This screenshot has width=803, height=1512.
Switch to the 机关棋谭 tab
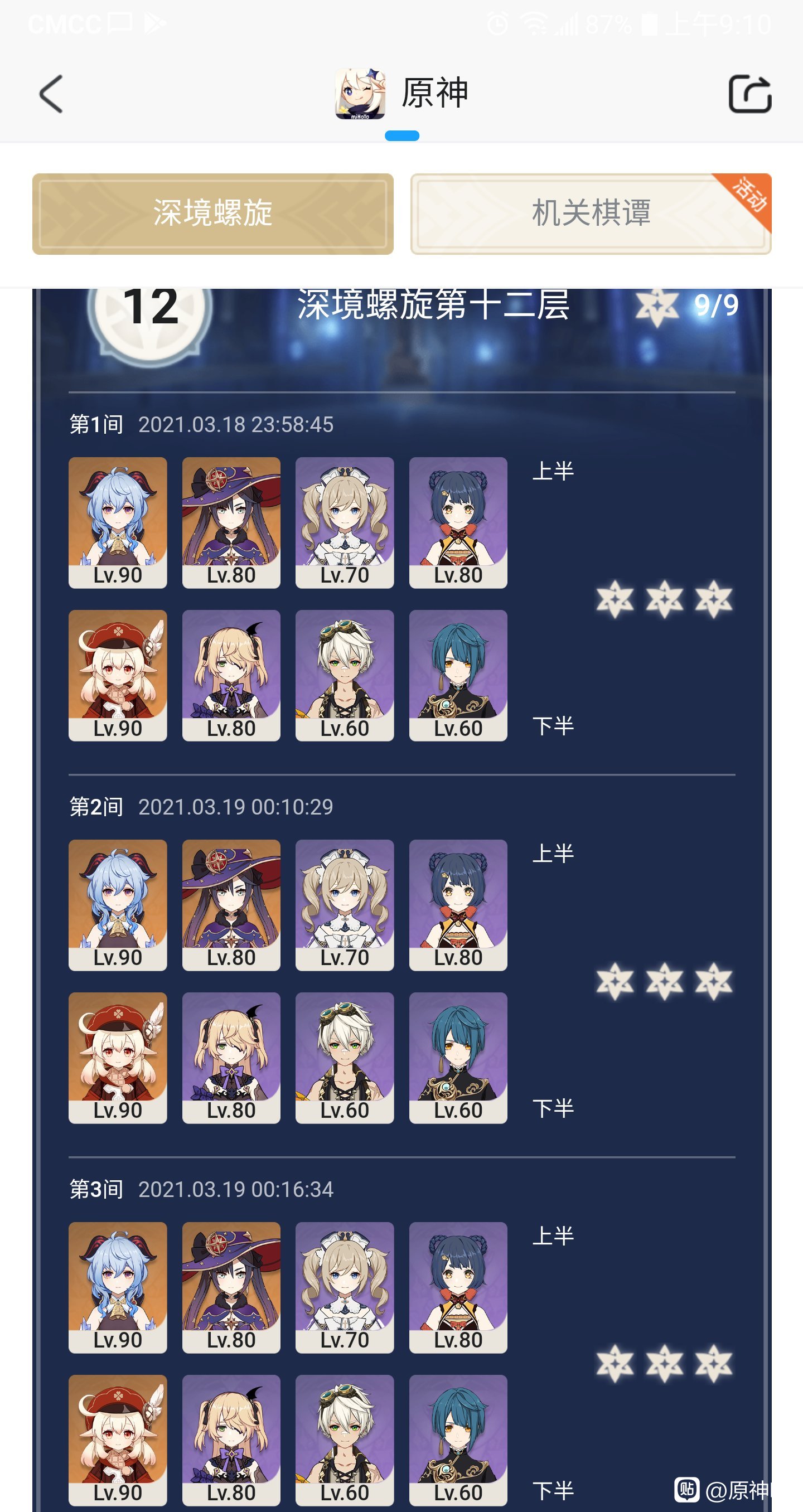pyautogui.click(x=591, y=214)
